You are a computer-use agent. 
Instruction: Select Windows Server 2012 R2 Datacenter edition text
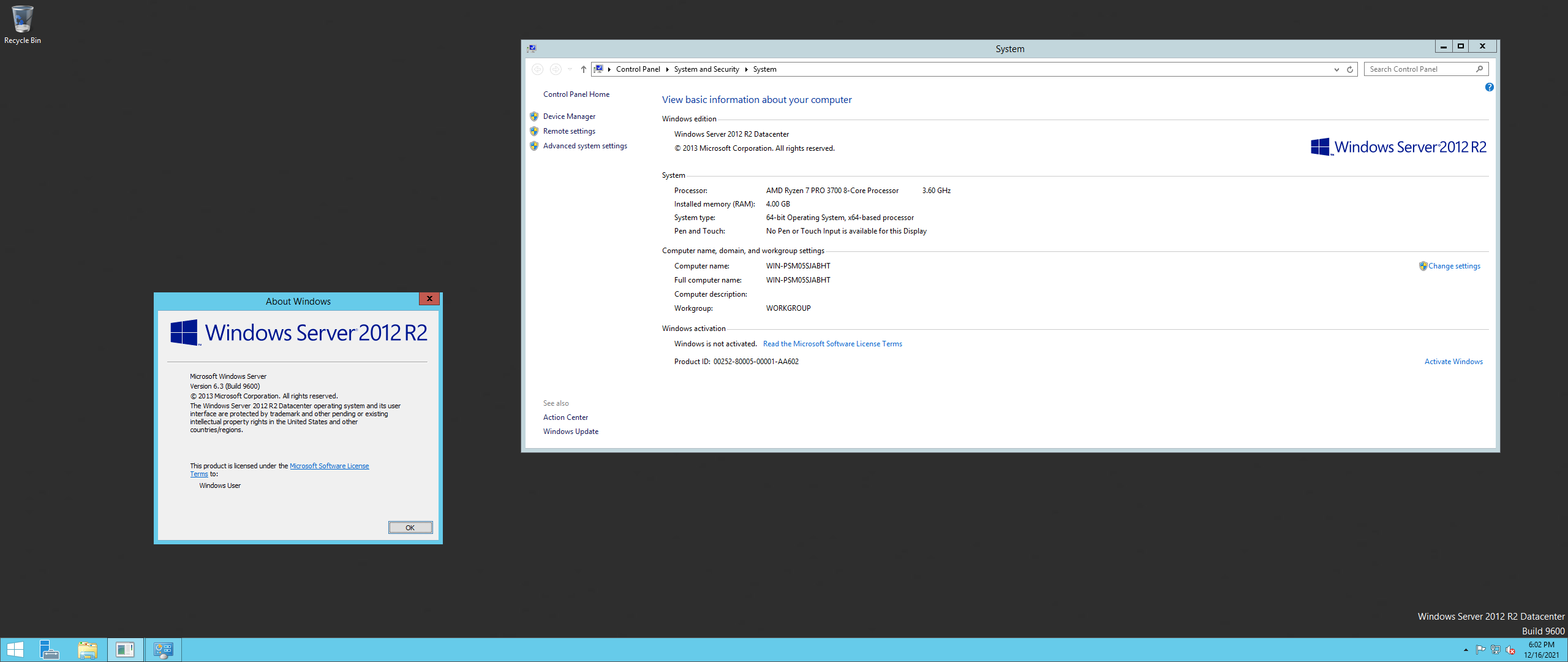(x=732, y=134)
